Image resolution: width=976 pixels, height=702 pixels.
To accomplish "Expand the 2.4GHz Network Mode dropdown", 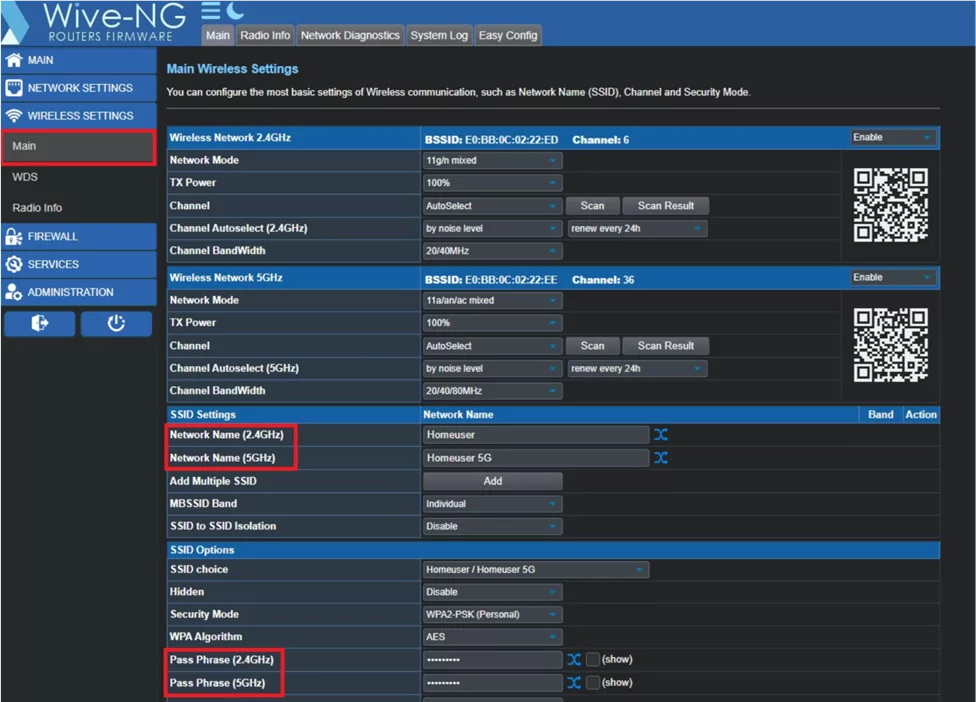I will 492,161.
